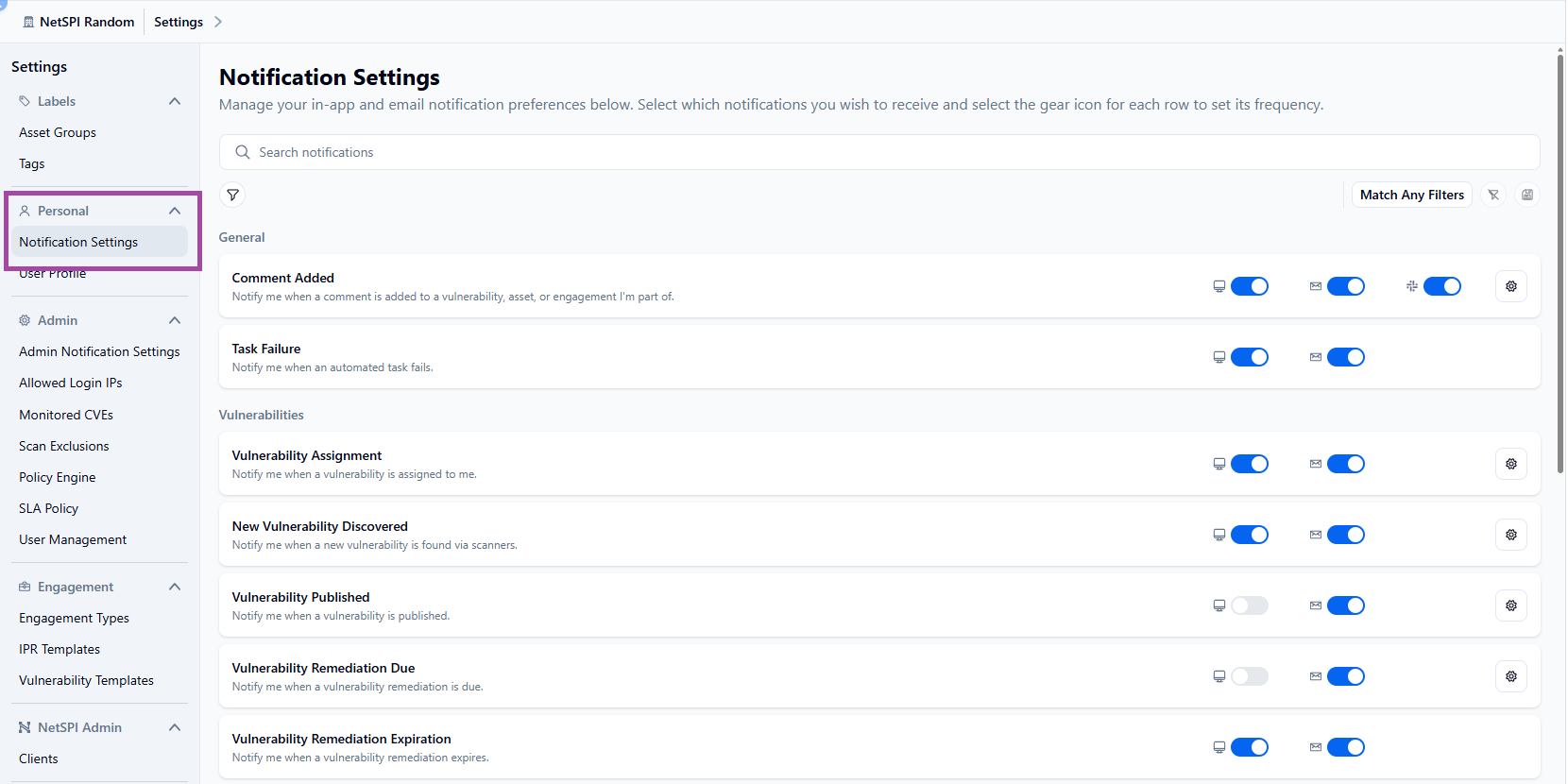The image size is (1568, 784).
Task: Clear filters using the crossed-funnel icon
Action: tap(1493, 195)
